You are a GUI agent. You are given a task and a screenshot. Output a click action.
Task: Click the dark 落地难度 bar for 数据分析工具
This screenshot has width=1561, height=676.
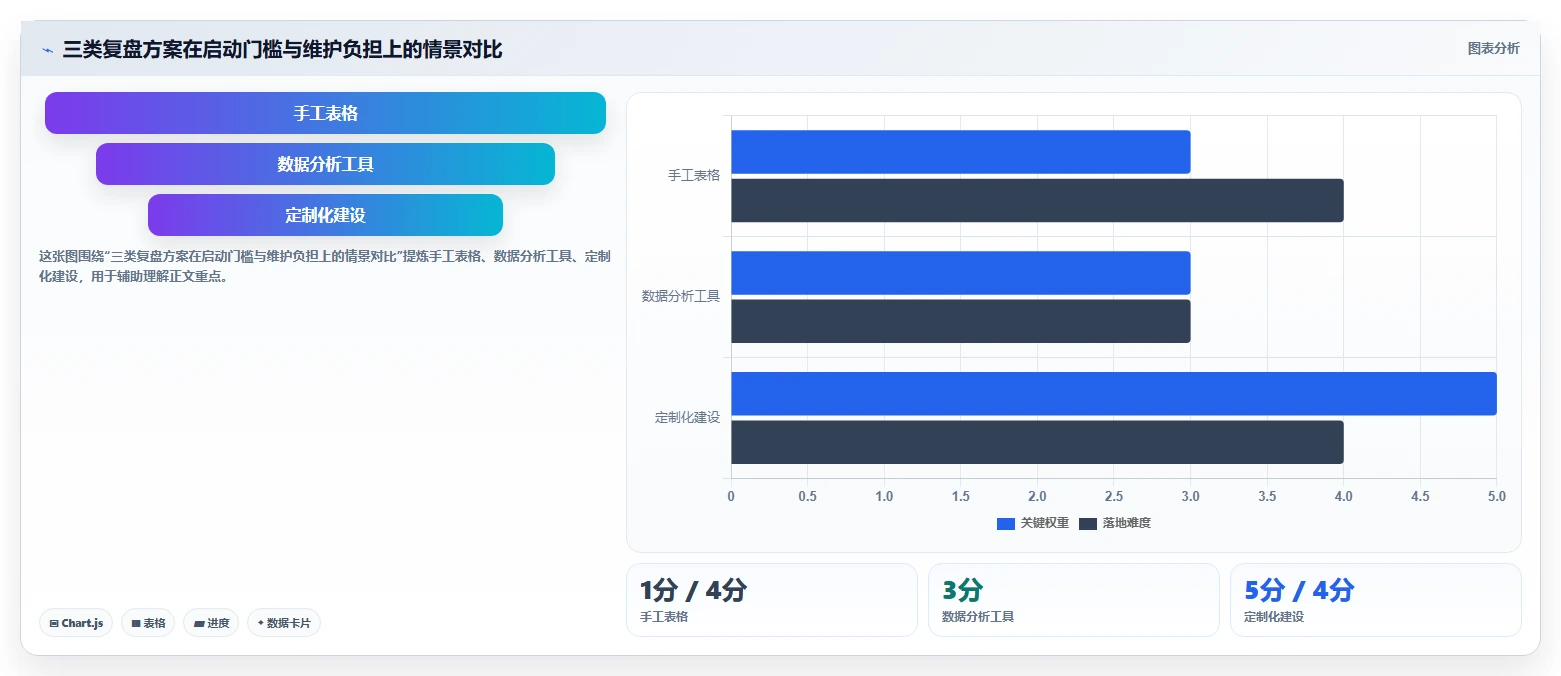point(960,321)
